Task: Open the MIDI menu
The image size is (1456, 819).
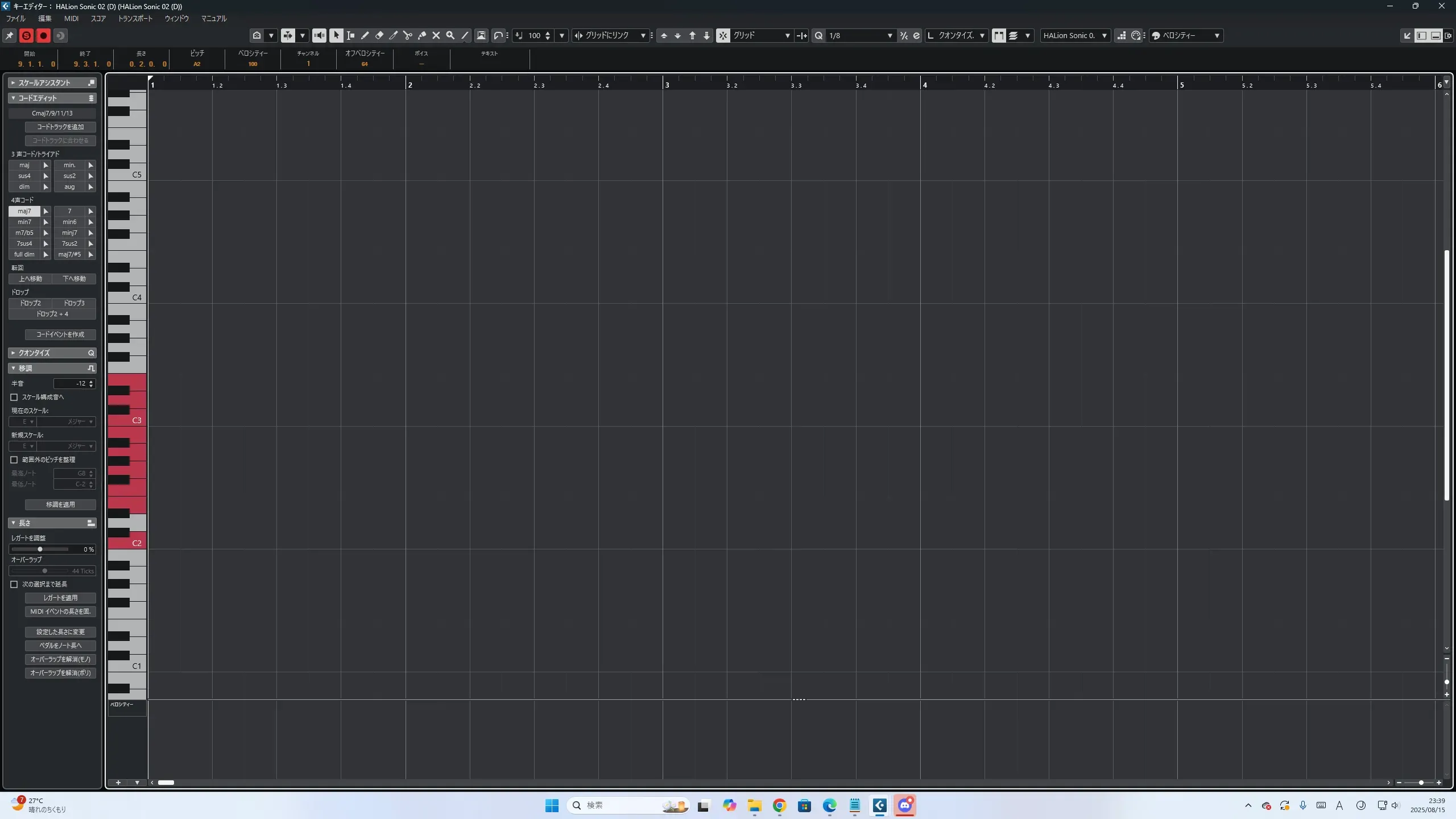Action: pyautogui.click(x=71, y=18)
